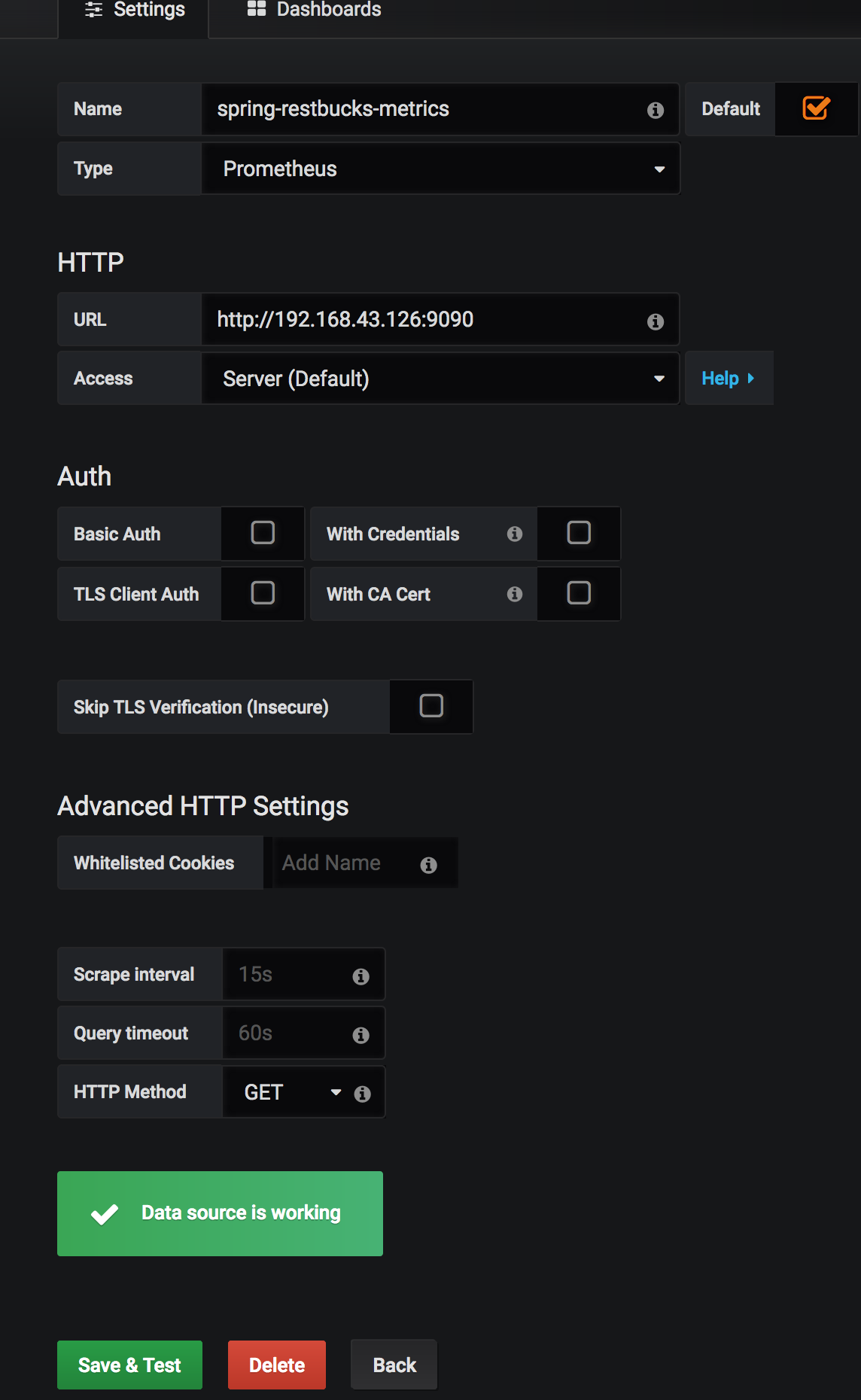
Task: Click the 'Default' label text
Action: coord(731,109)
